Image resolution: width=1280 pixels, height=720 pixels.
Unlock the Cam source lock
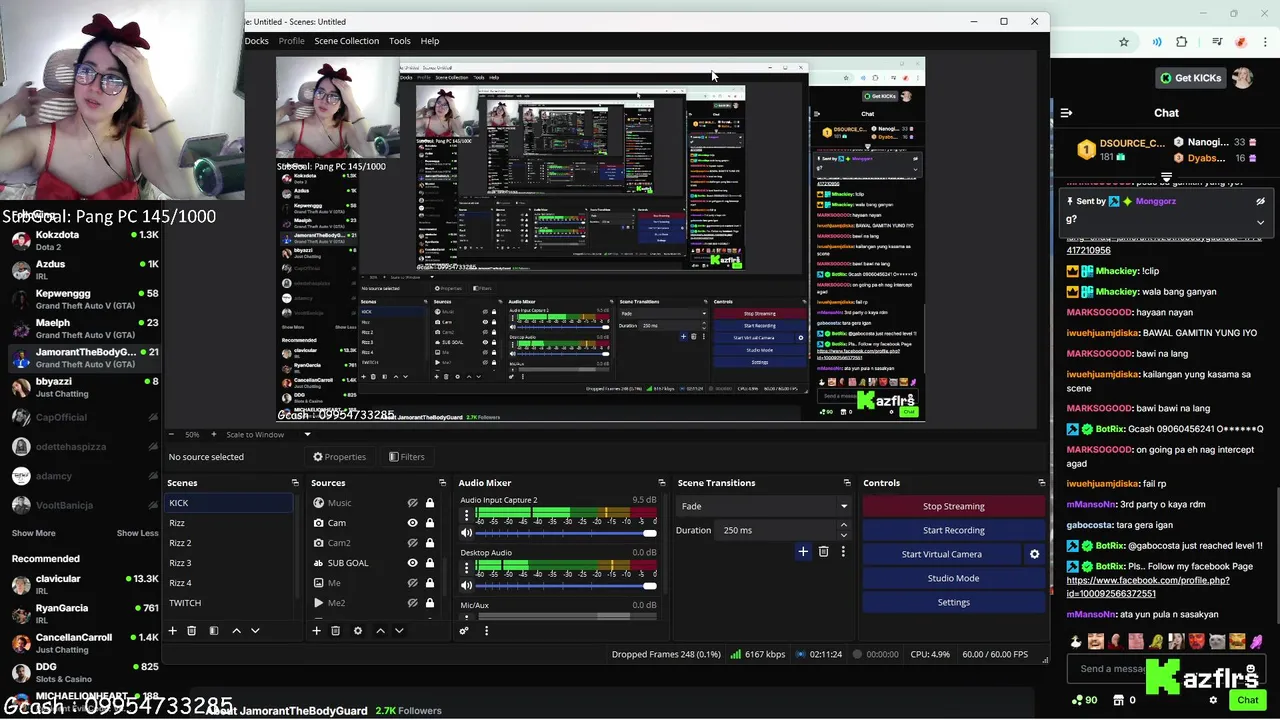coord(430,523)
